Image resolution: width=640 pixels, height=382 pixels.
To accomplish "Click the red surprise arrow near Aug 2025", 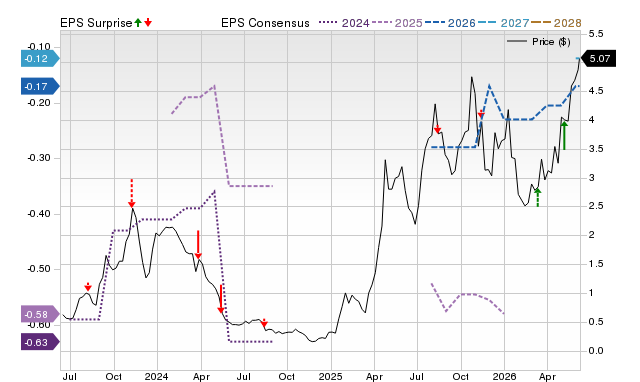I will [x=438, y=129].
